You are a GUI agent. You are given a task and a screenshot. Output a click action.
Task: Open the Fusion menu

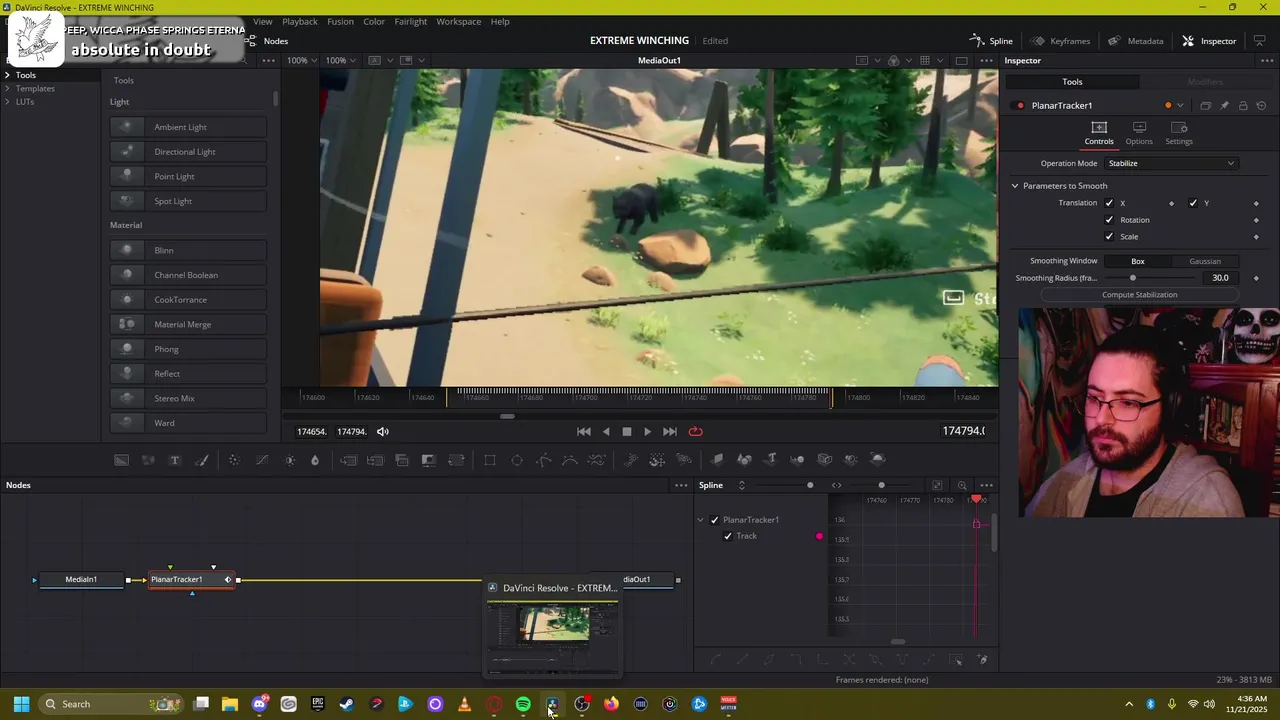(x=340, y=21)
